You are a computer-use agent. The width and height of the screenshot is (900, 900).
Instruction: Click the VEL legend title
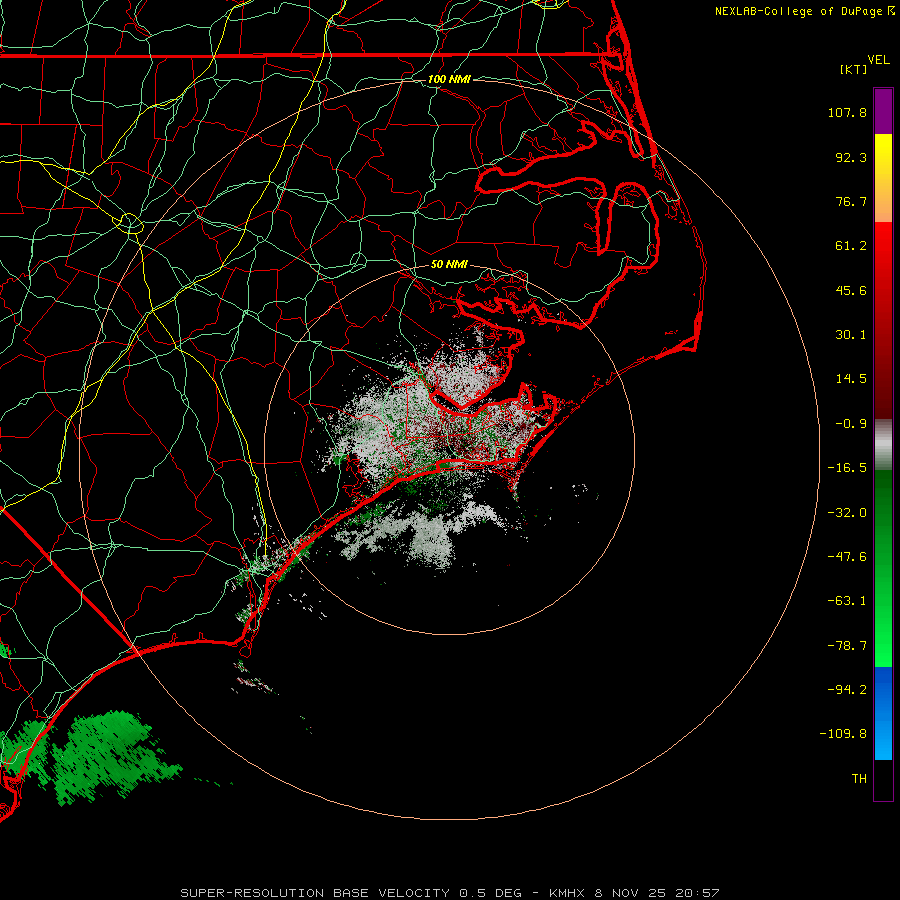(878, 59)
